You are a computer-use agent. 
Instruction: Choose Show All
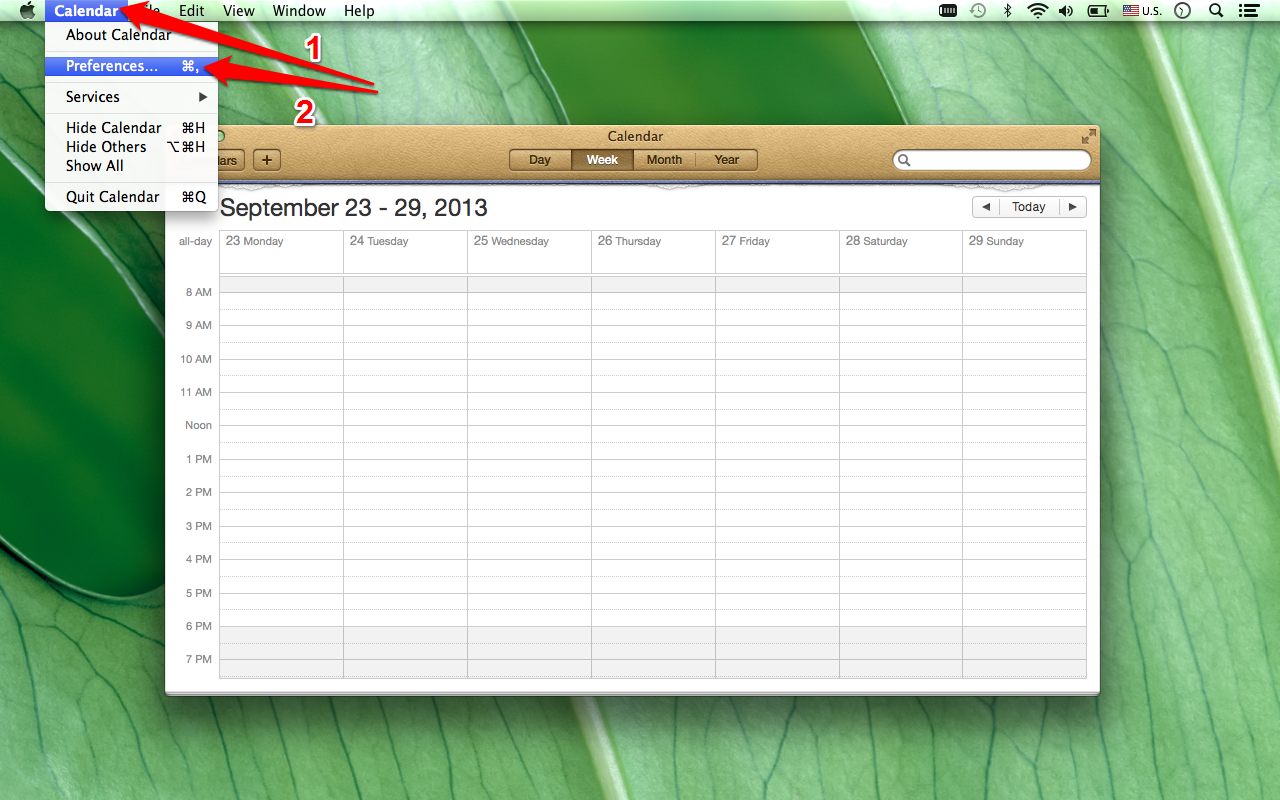[x=131, y=166]
